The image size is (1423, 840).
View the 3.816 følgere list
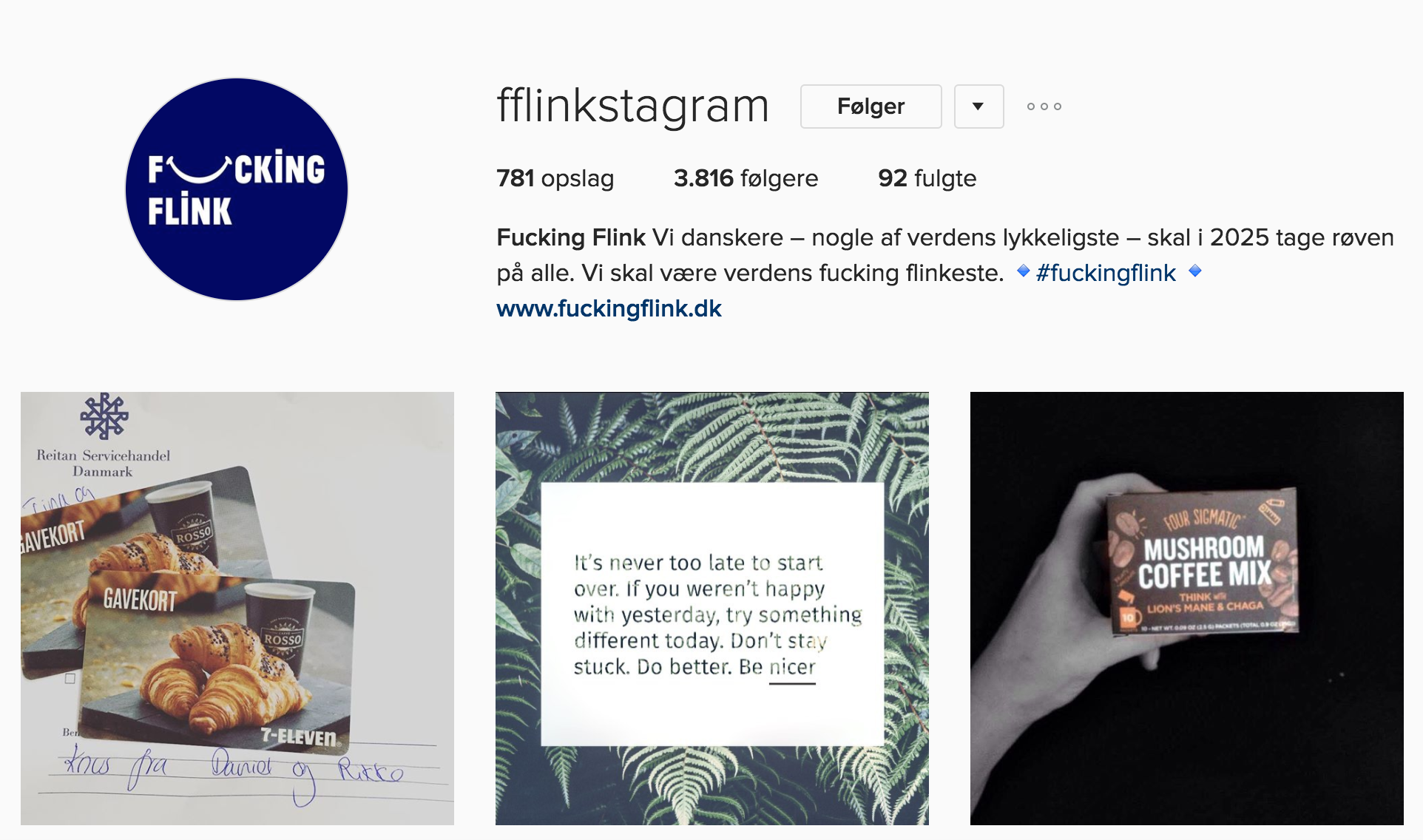[x=746, y=178]
